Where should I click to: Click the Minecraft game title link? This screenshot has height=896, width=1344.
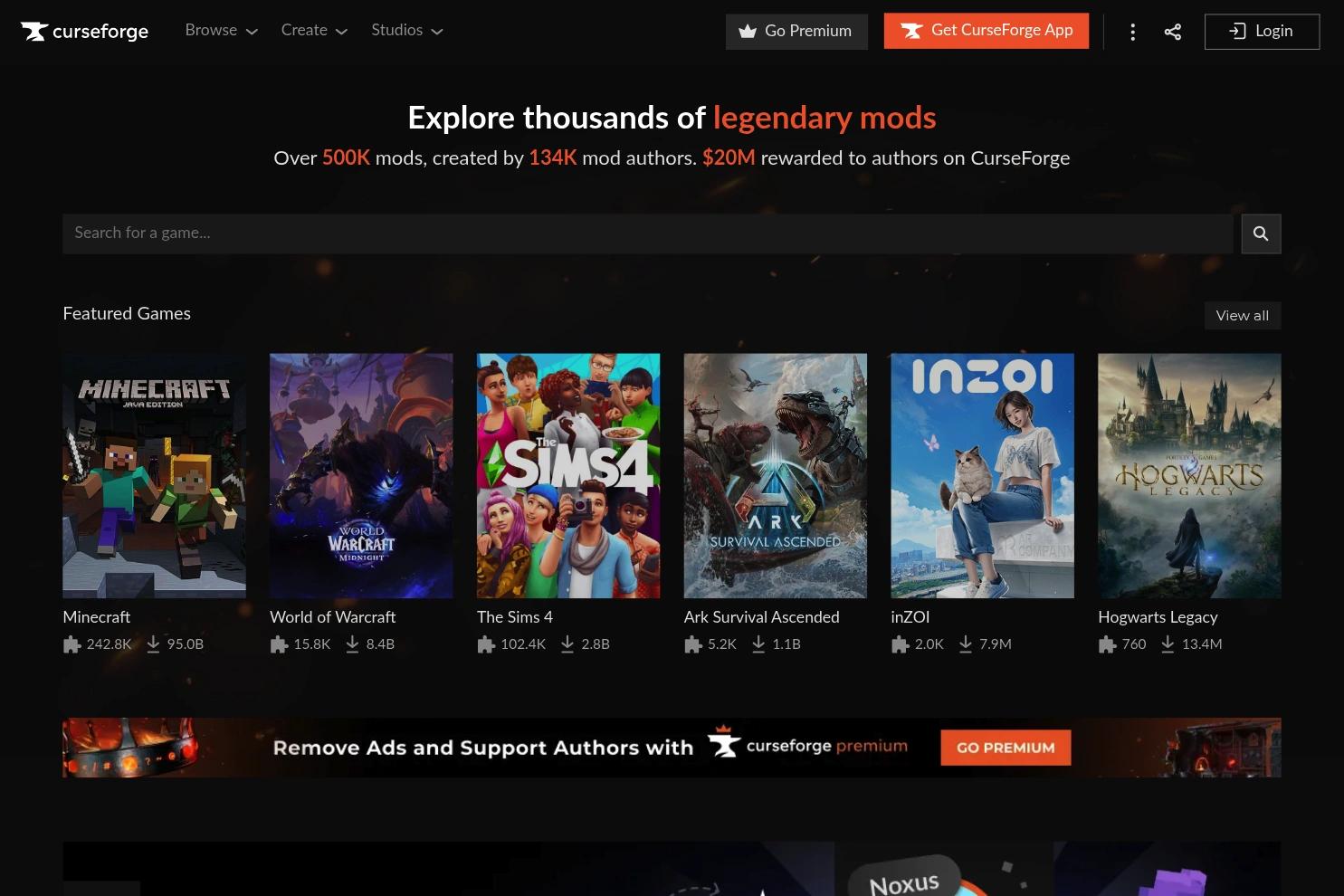97,617
